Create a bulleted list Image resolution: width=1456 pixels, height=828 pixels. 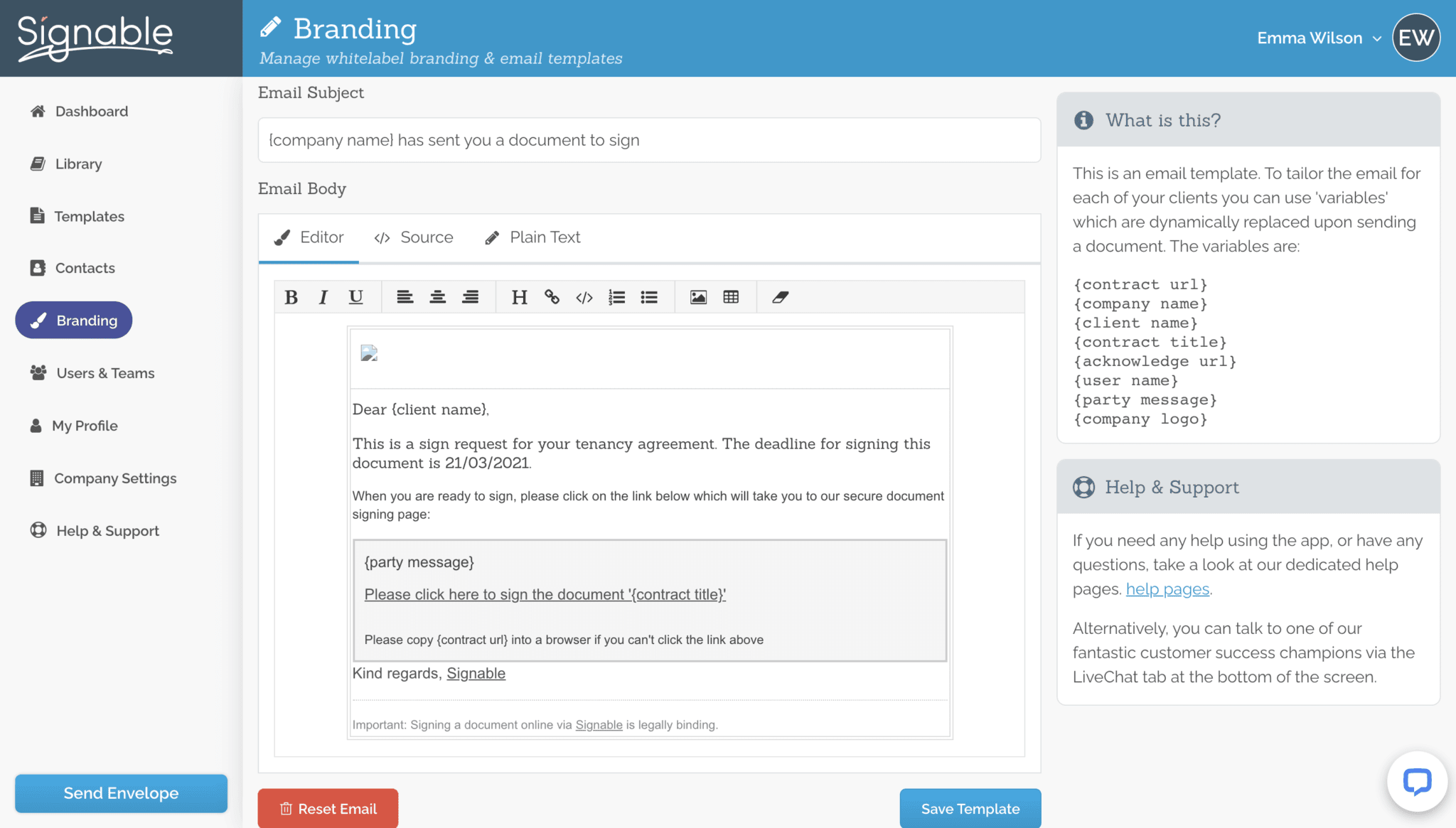(649, 297)
